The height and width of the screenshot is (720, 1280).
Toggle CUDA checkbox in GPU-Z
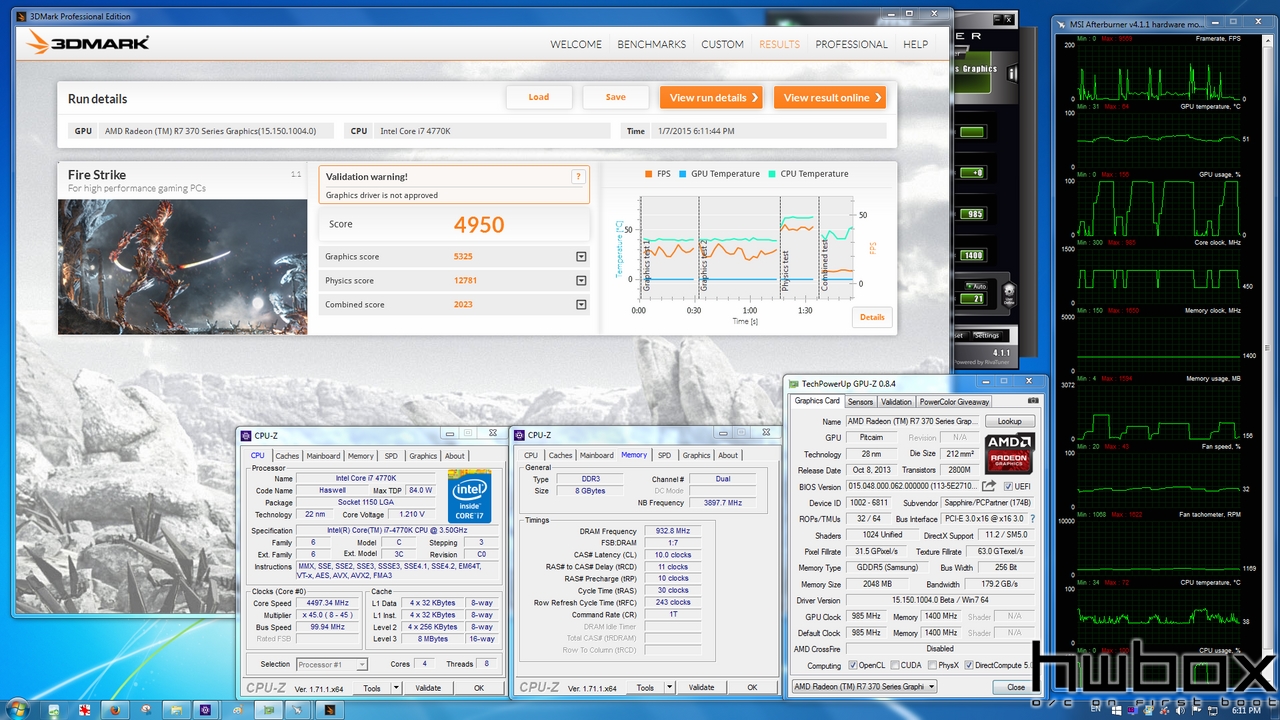893,665
